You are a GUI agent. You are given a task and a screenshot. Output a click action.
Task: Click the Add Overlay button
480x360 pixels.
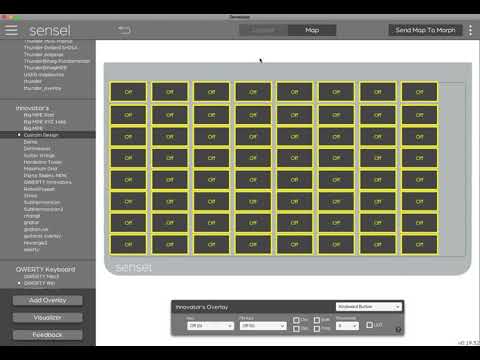point(48,300)
